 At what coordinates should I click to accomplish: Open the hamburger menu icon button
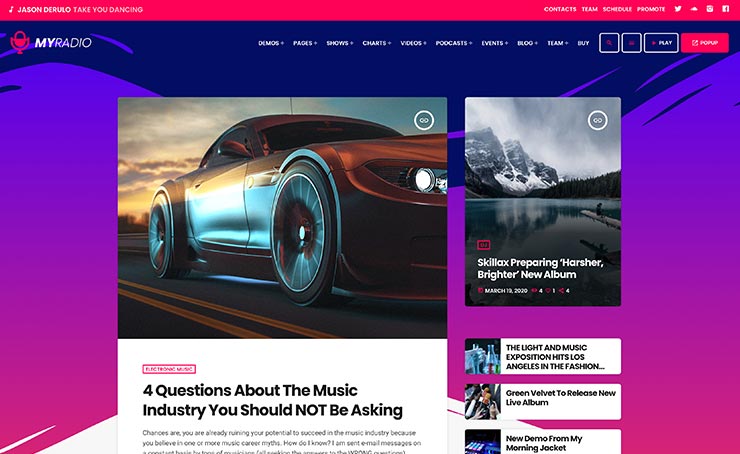point(631,43)
